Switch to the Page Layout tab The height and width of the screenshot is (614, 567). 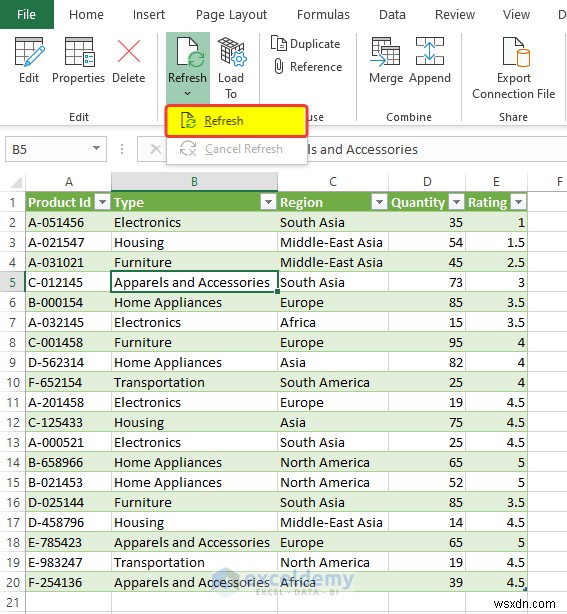231,14
